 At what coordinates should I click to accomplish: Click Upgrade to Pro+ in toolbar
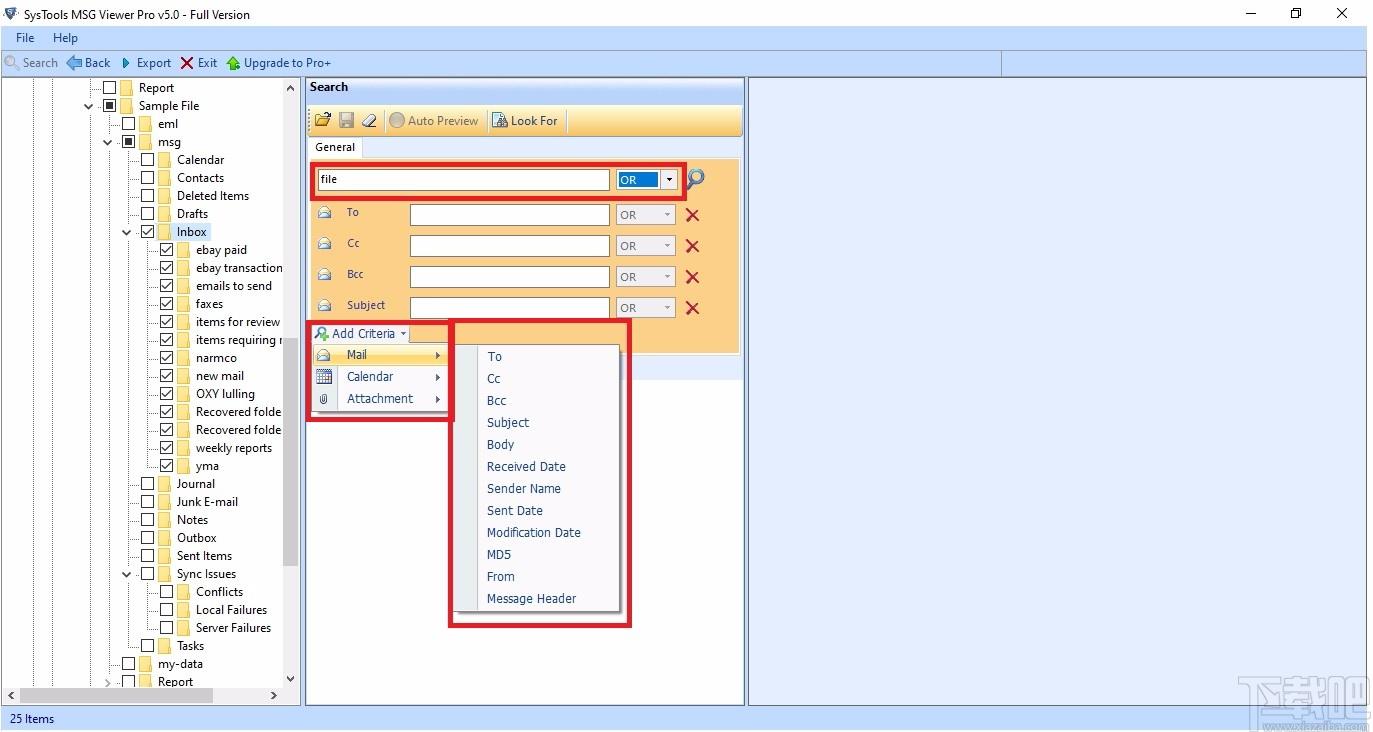[279, 63]
